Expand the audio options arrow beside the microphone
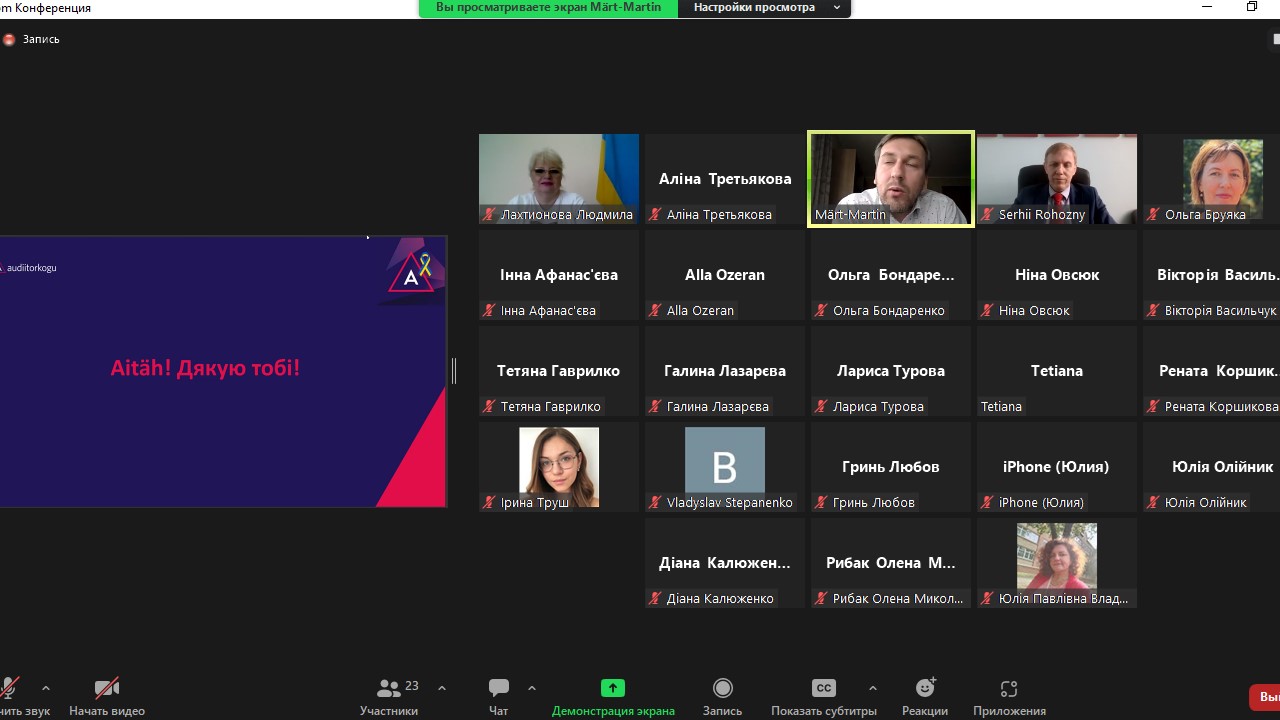 click(x=46, y=688)
